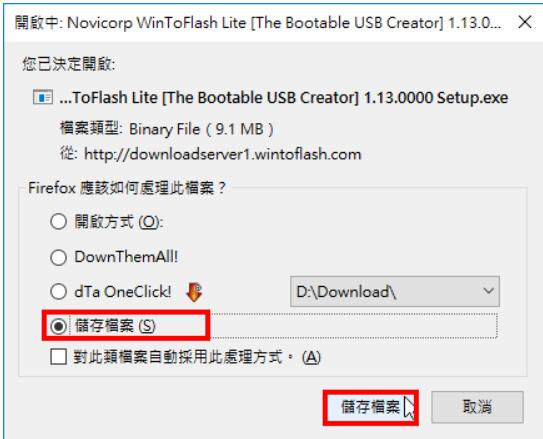Select the 儲存檔案 (S) radio button
Image resolution: width=543 pixels, height=439 pixels.
(x=58, y=326)
